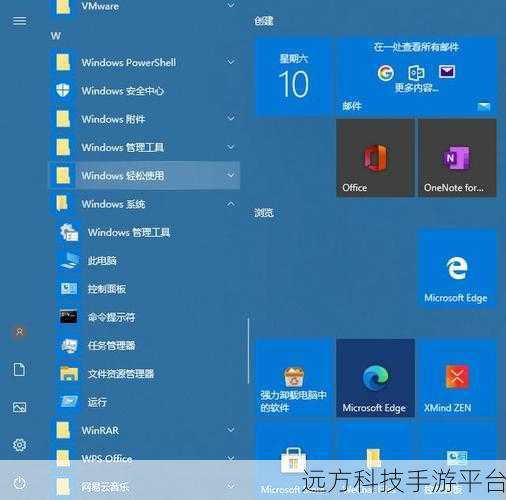Click the 运行 icon
This screenshot has width=506, height=500.
(69, 402)
